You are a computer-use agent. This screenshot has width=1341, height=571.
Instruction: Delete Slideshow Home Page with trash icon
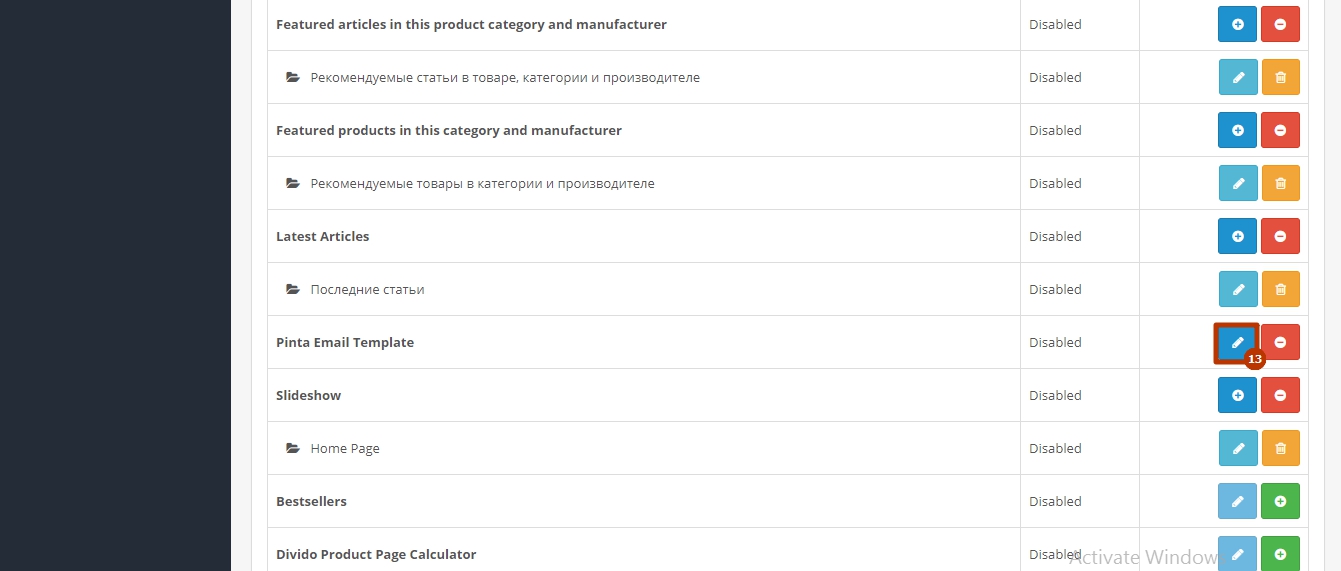(x=1280, y=448)
